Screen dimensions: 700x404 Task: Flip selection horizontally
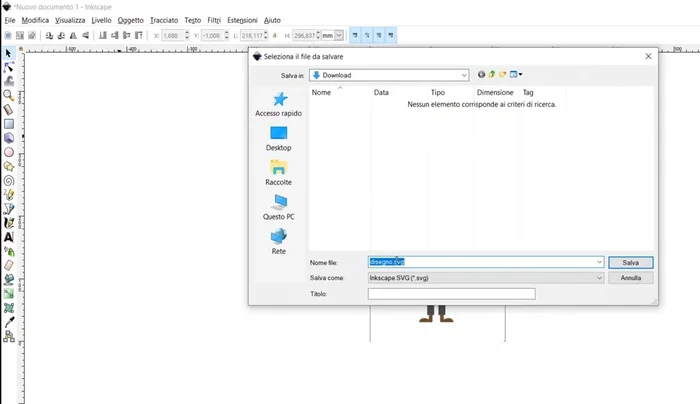click(73, 35)
